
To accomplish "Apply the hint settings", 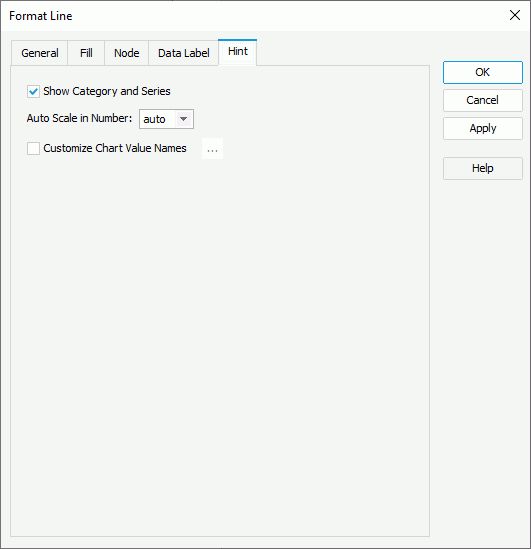I will click(x=483, y=128).
